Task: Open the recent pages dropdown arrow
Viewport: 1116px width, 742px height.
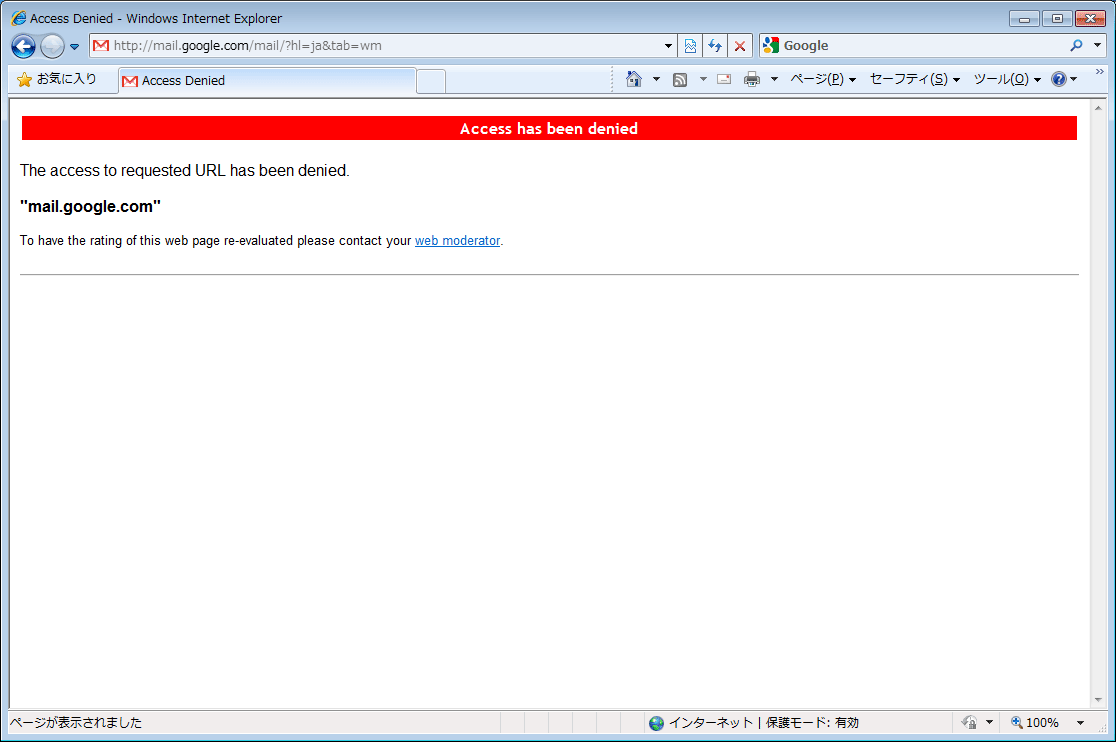Action: pyautogui.click(x=75, y=47)
